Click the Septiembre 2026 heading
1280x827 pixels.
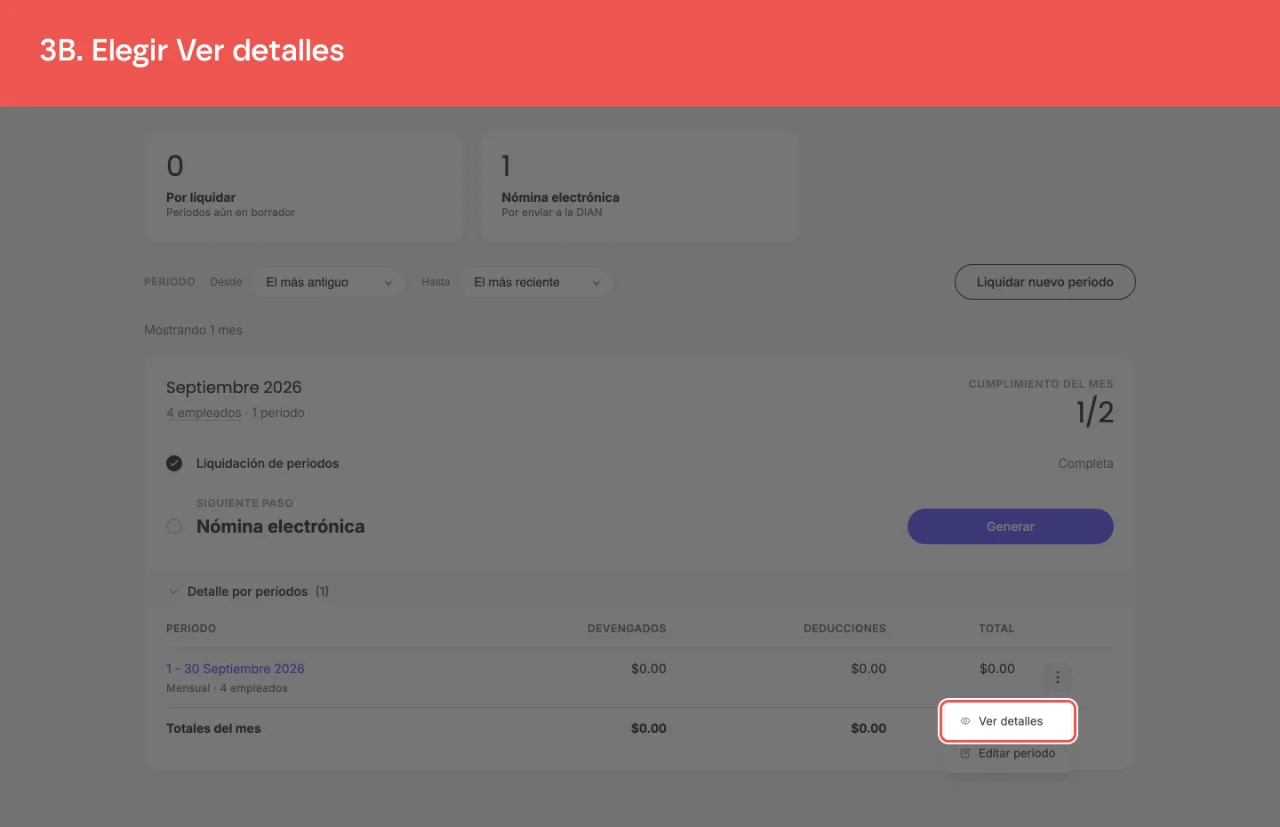click(234, 387)
